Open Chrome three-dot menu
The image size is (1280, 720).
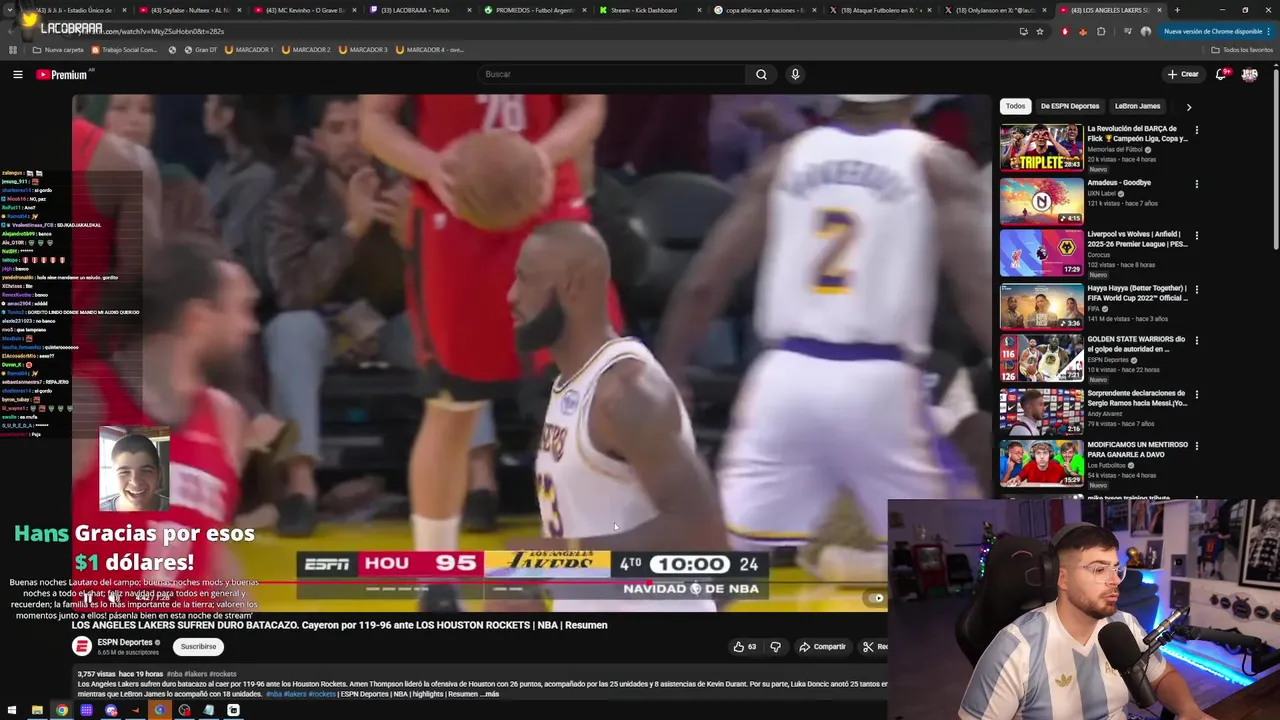(1271, 31)
